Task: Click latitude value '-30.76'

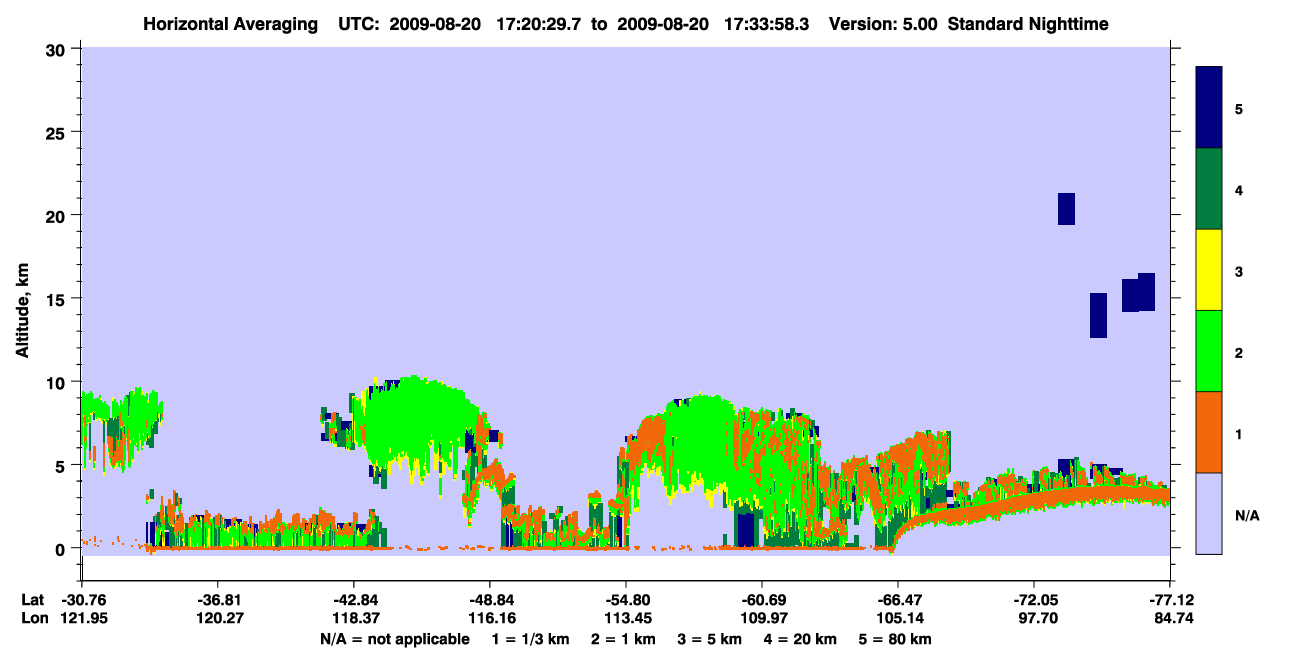Action: (x=81, y=600)
